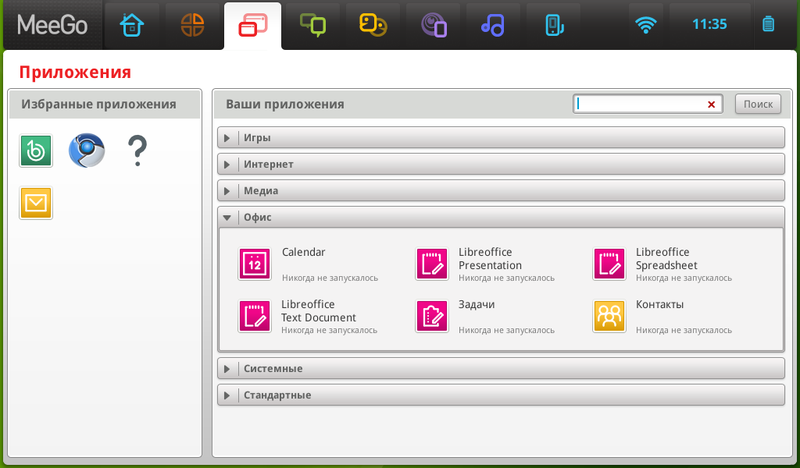Click the Libreoffice Spreadsheet label
The width and height of the screenshot is (800, 468).
666,259
